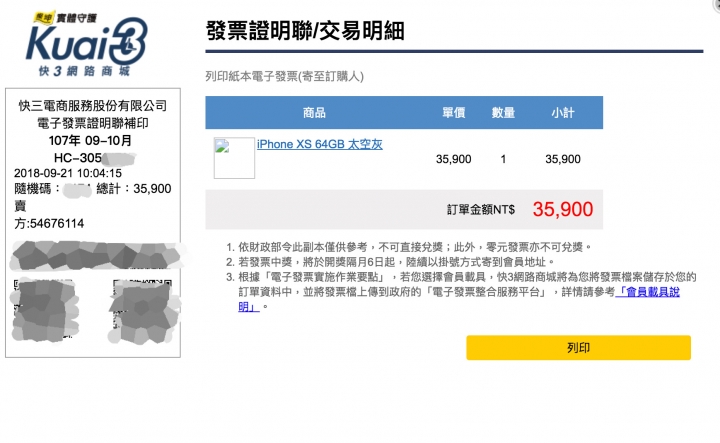The height and width of the screenshot is (443, 720).
Task: Click the yellow 列印 print button
Action: pos(579,348)
